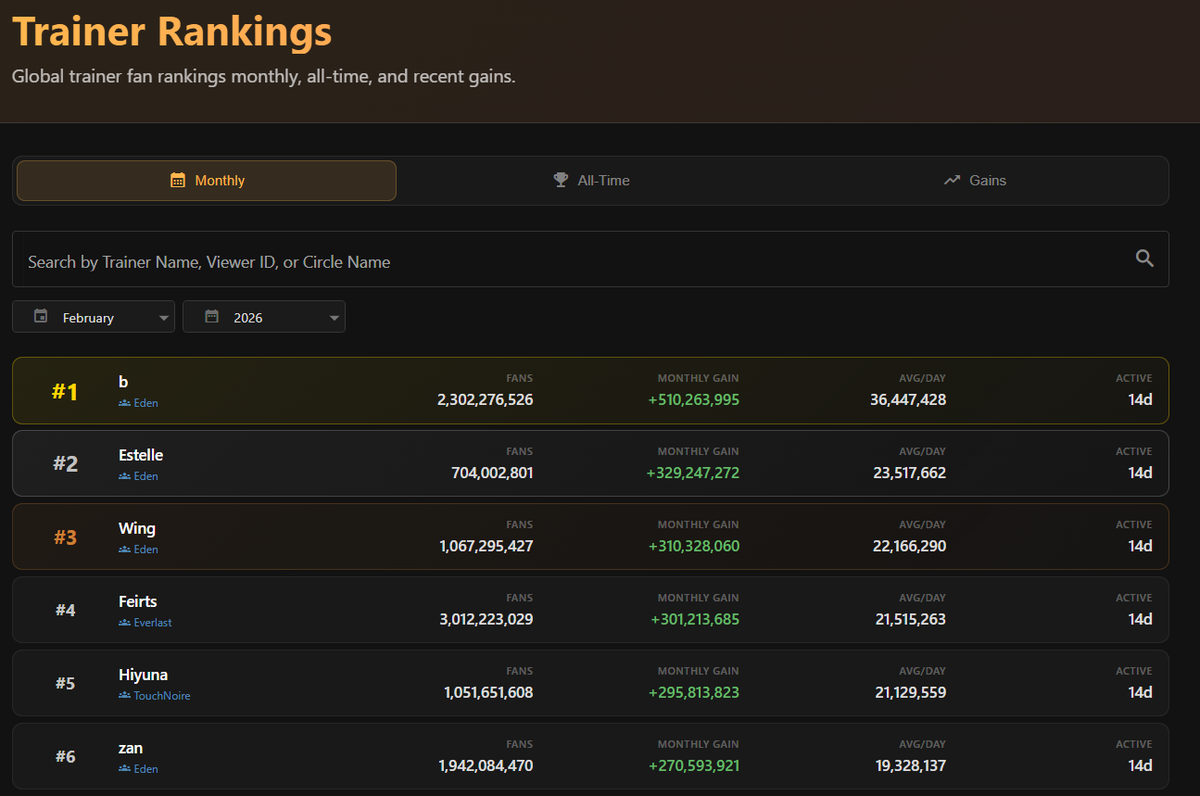Click the magnifying glass search icon
Image resolution: width=1200 pixels, height=796 pixels.
1145,259
